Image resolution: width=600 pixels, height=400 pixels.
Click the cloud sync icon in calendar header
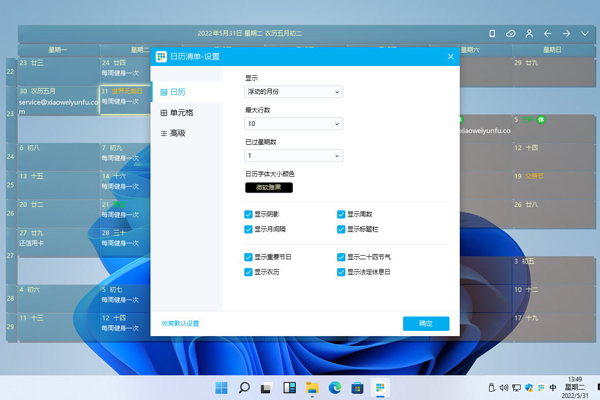point(511,33)
